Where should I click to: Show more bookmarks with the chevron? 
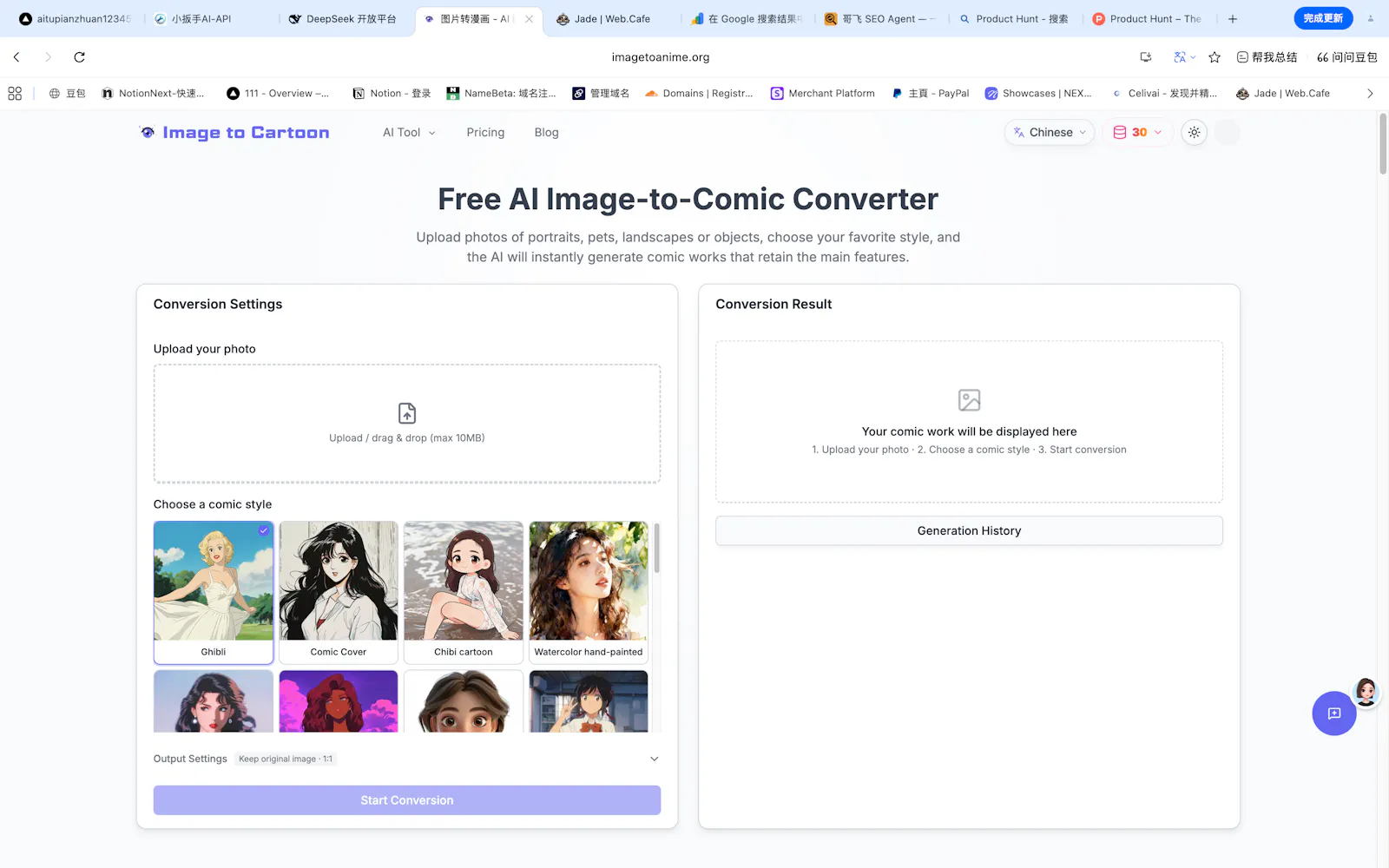tap(1370, 94)
